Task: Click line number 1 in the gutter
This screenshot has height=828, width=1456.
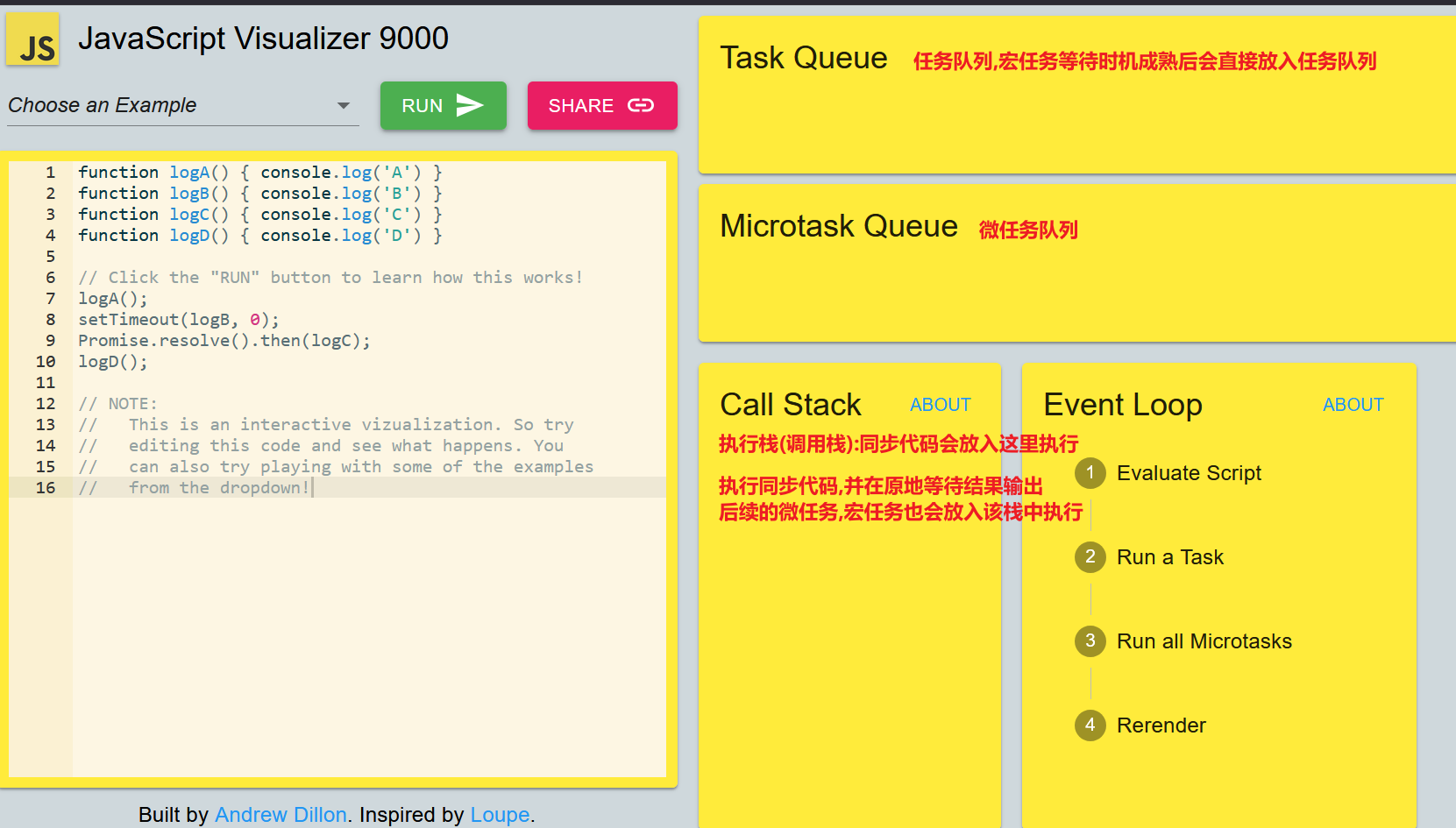Action: click(x=51, y=173)
